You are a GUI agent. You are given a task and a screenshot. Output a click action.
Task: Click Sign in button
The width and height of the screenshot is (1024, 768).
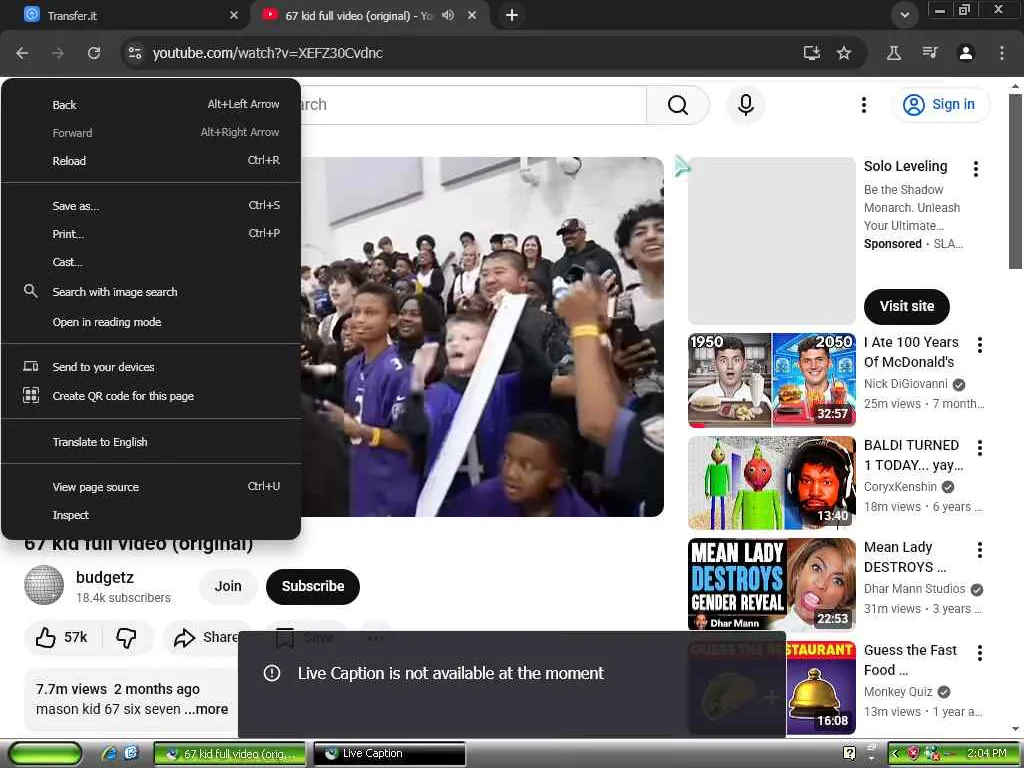tap(941, 104)
